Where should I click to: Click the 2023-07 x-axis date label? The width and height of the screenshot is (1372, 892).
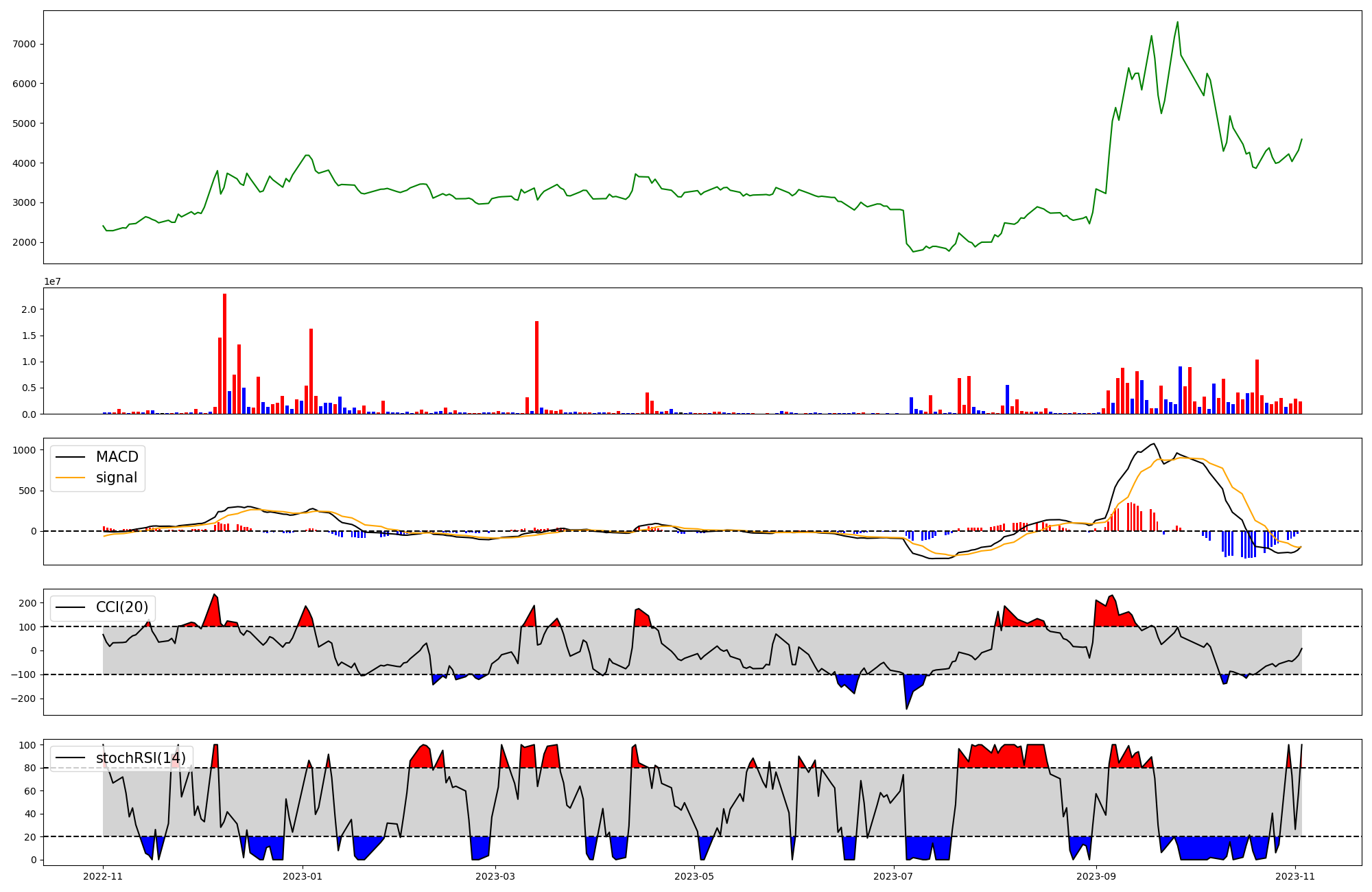point(894,876)
